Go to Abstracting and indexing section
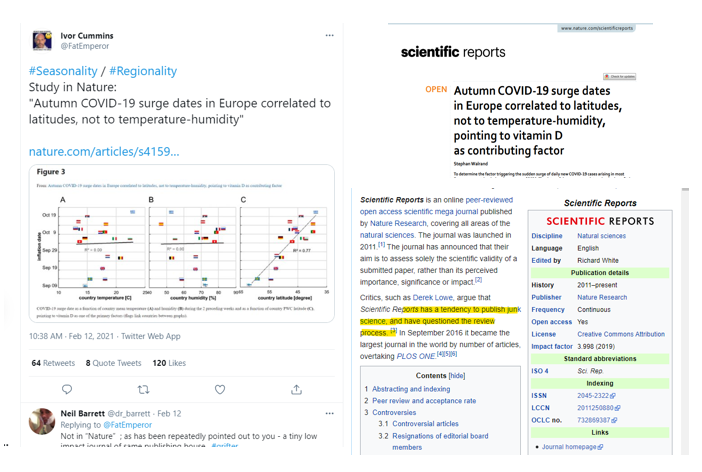The width and height of the screenshot is (702, 472). point(411,389)
